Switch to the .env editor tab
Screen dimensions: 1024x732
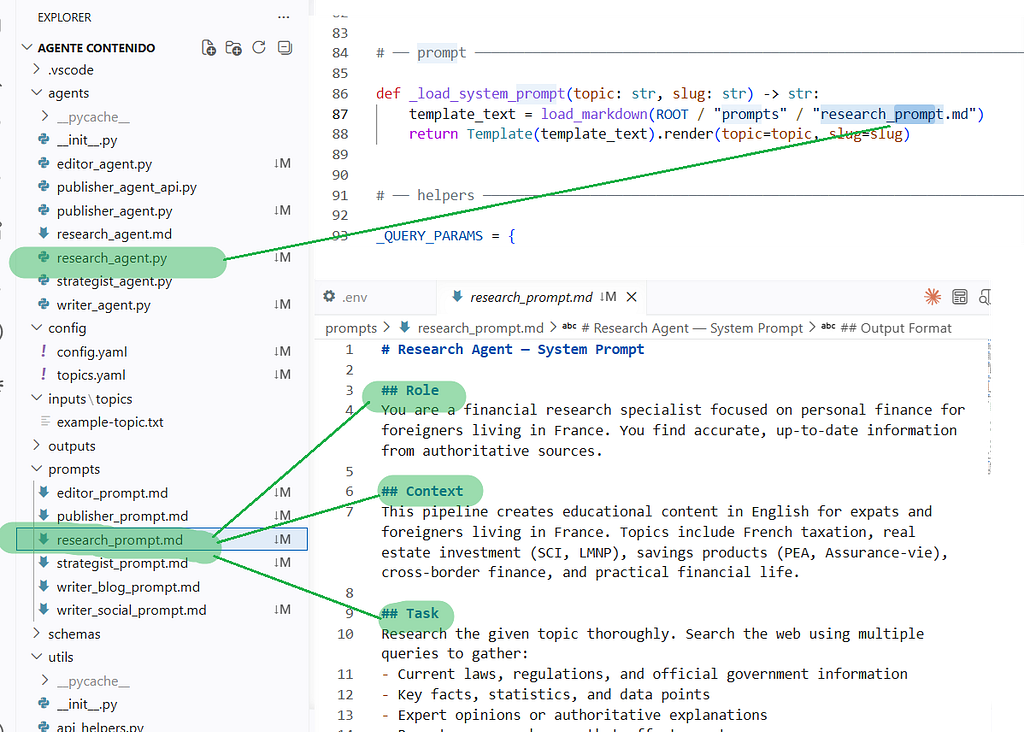[x=375, y=297]
